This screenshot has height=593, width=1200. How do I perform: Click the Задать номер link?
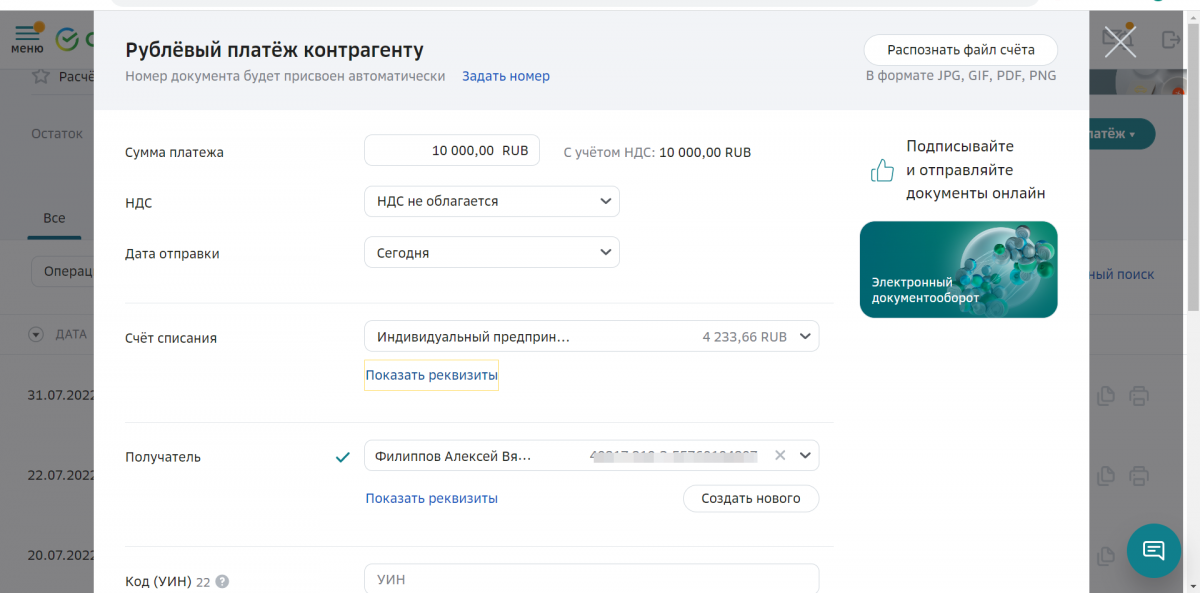click(x=505, y=76)
